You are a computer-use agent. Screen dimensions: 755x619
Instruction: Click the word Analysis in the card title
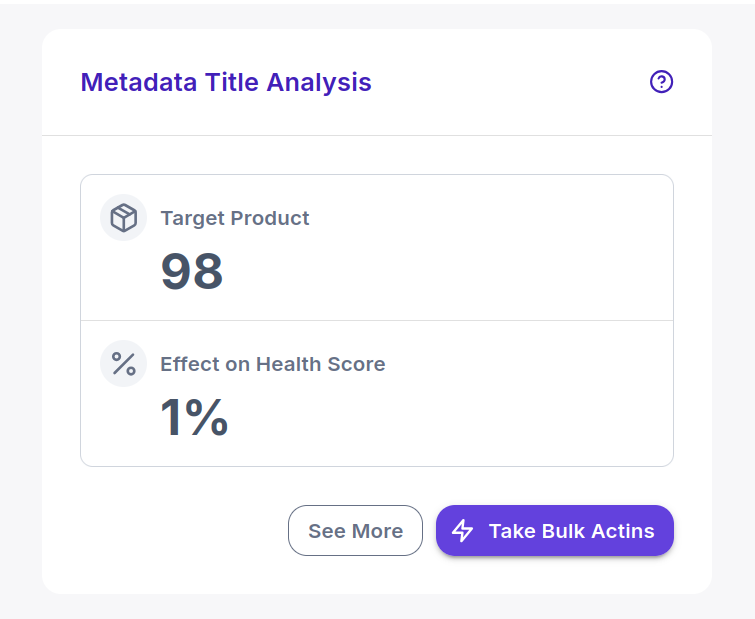[x=319, y=82]
